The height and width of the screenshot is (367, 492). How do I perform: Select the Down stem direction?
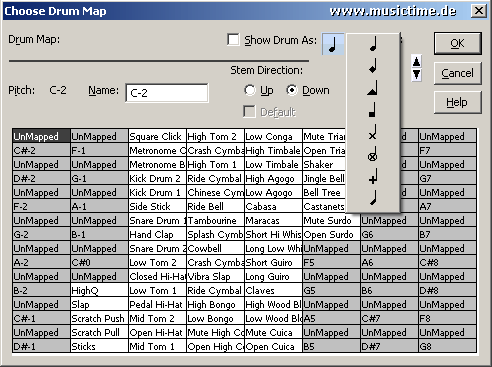292,90
